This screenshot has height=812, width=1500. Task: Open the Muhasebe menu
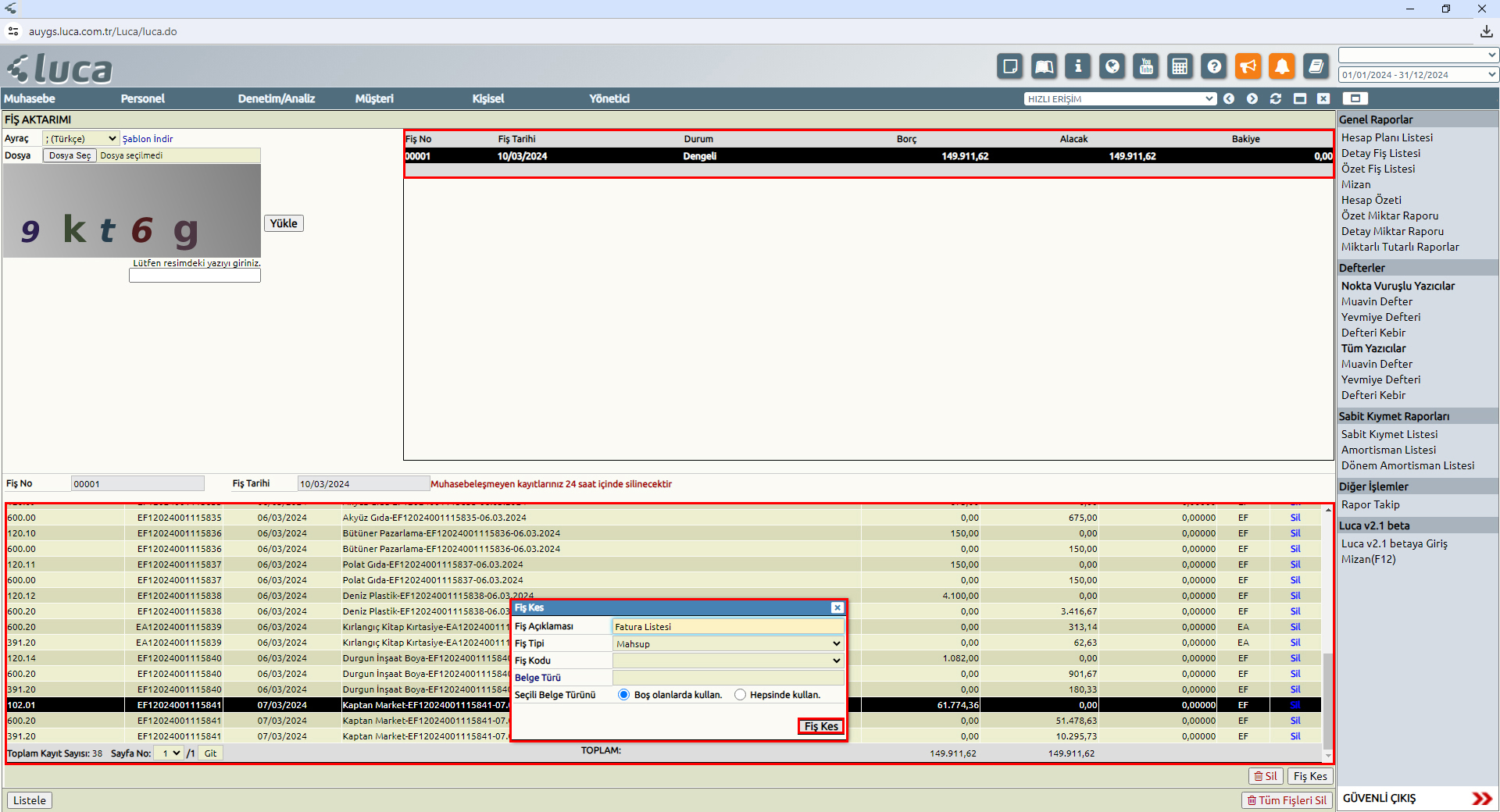pos(30,98)
